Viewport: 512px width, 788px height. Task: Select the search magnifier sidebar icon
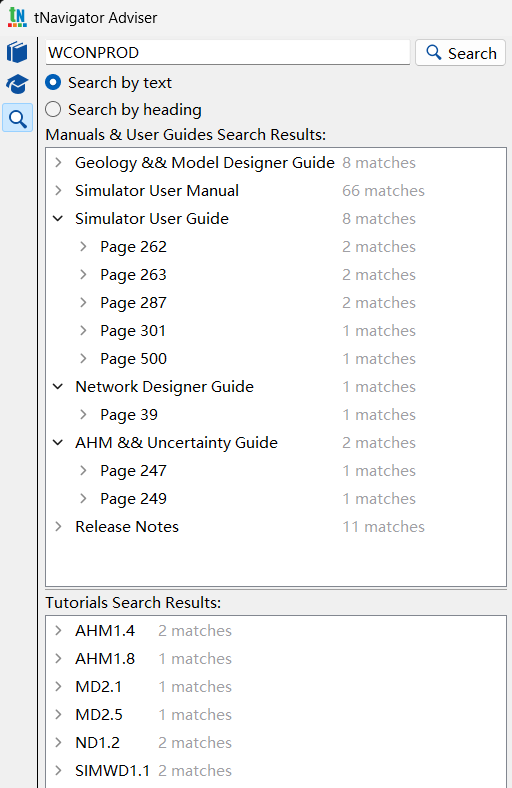pos(18,119)
